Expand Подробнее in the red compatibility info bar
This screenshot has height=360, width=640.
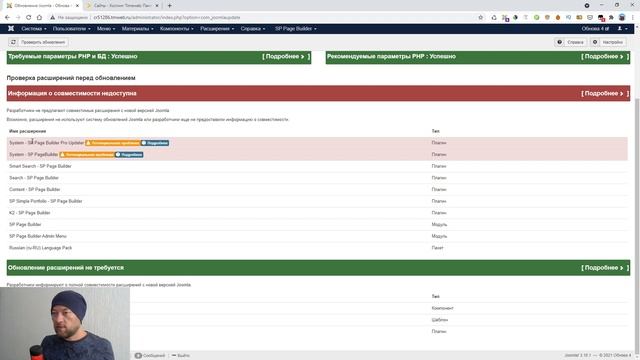[605, 93]
